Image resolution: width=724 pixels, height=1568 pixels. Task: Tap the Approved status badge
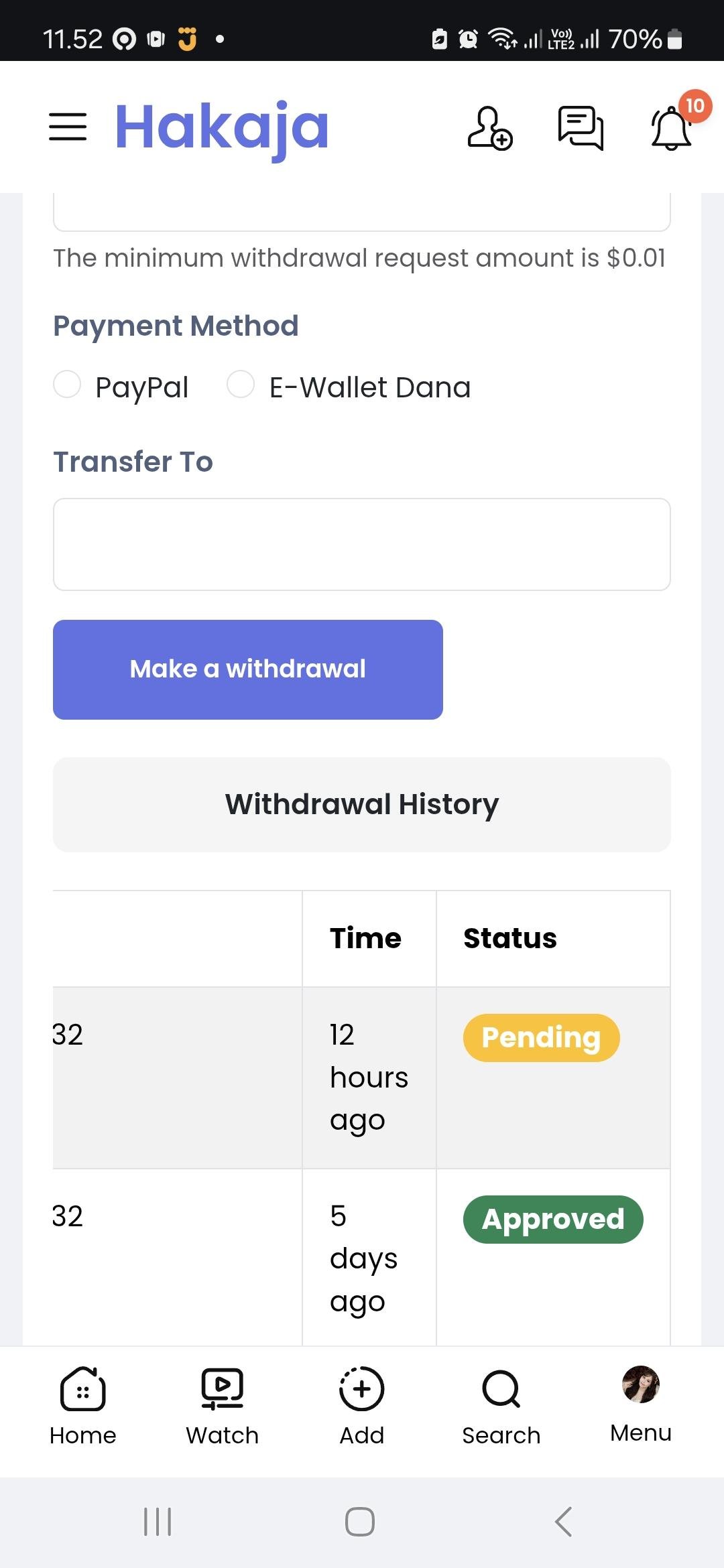pyautogui.click(x=553, y=1219)
